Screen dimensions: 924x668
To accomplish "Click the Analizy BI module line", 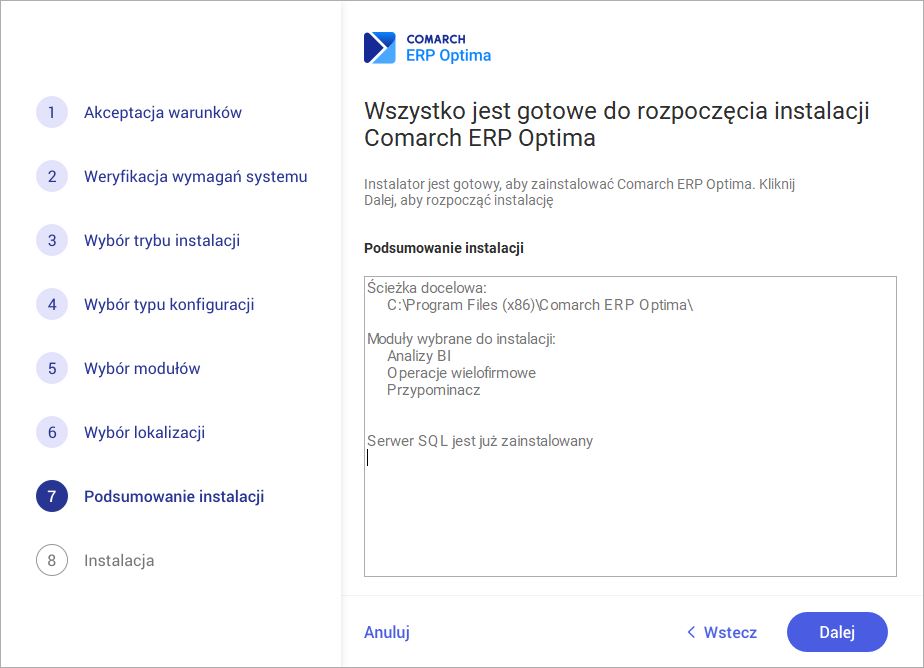I will click(x=419, y=356).
